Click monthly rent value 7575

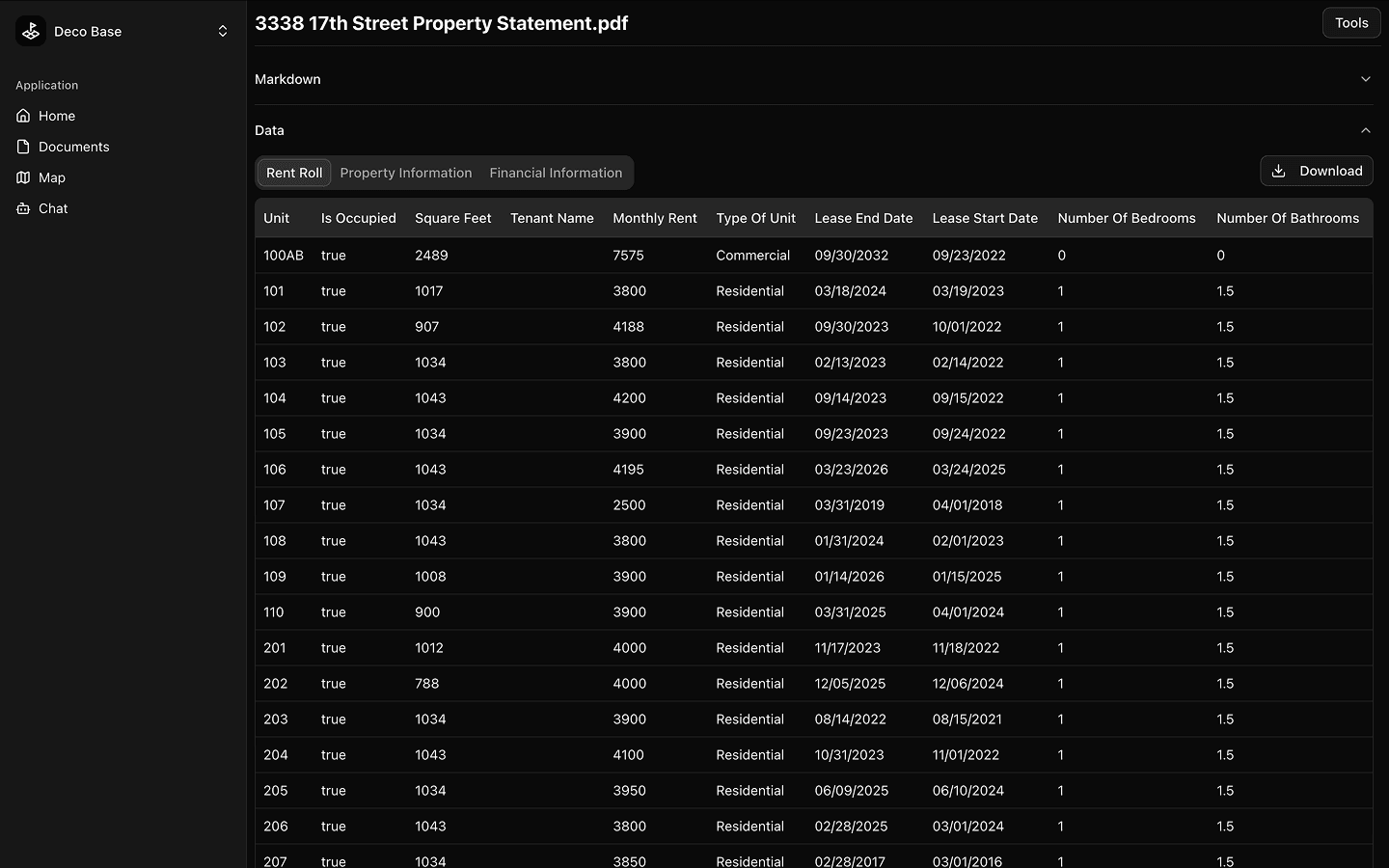628,256
